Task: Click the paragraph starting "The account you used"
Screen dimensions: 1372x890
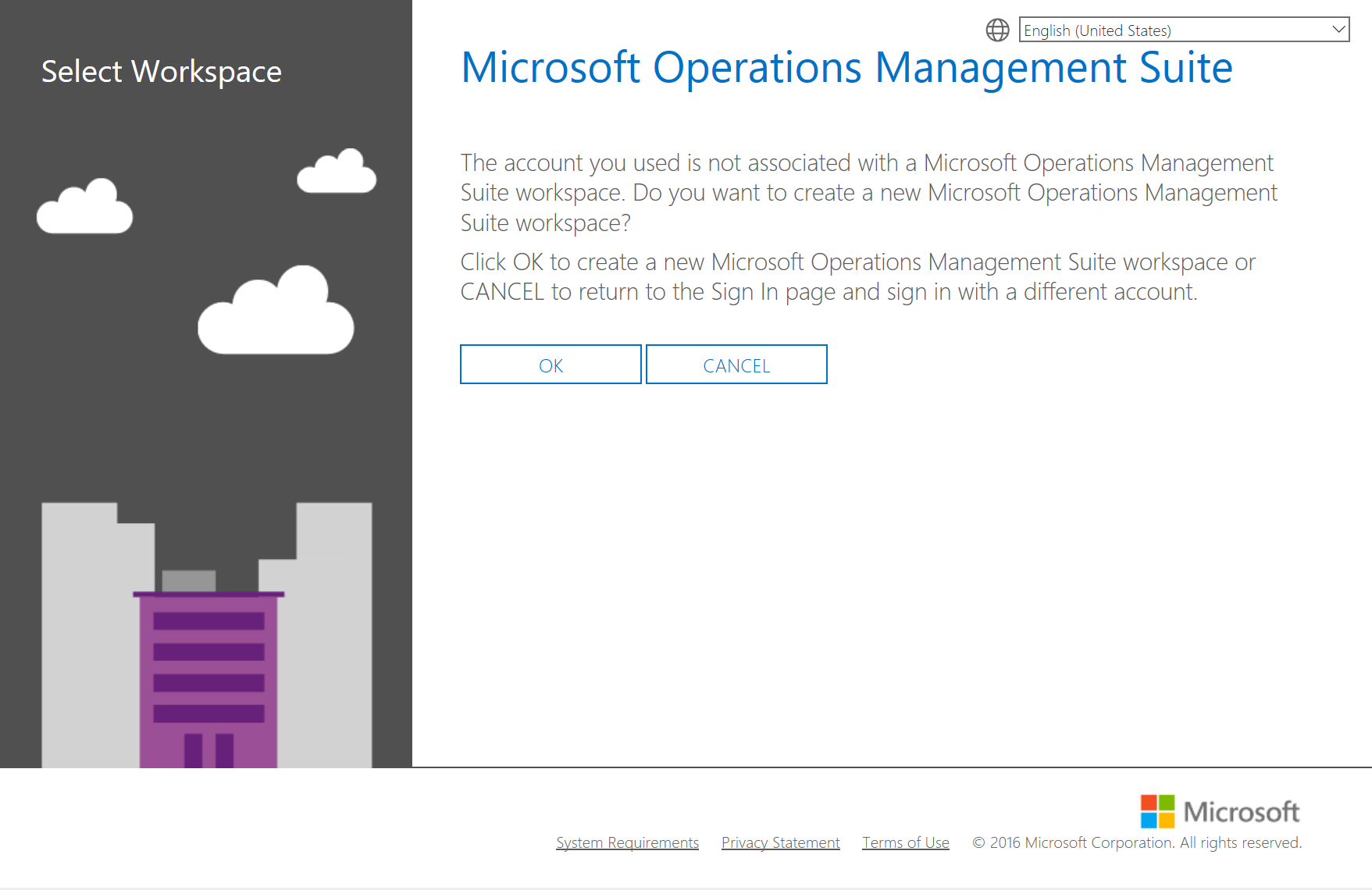Action: pos(868,193)
